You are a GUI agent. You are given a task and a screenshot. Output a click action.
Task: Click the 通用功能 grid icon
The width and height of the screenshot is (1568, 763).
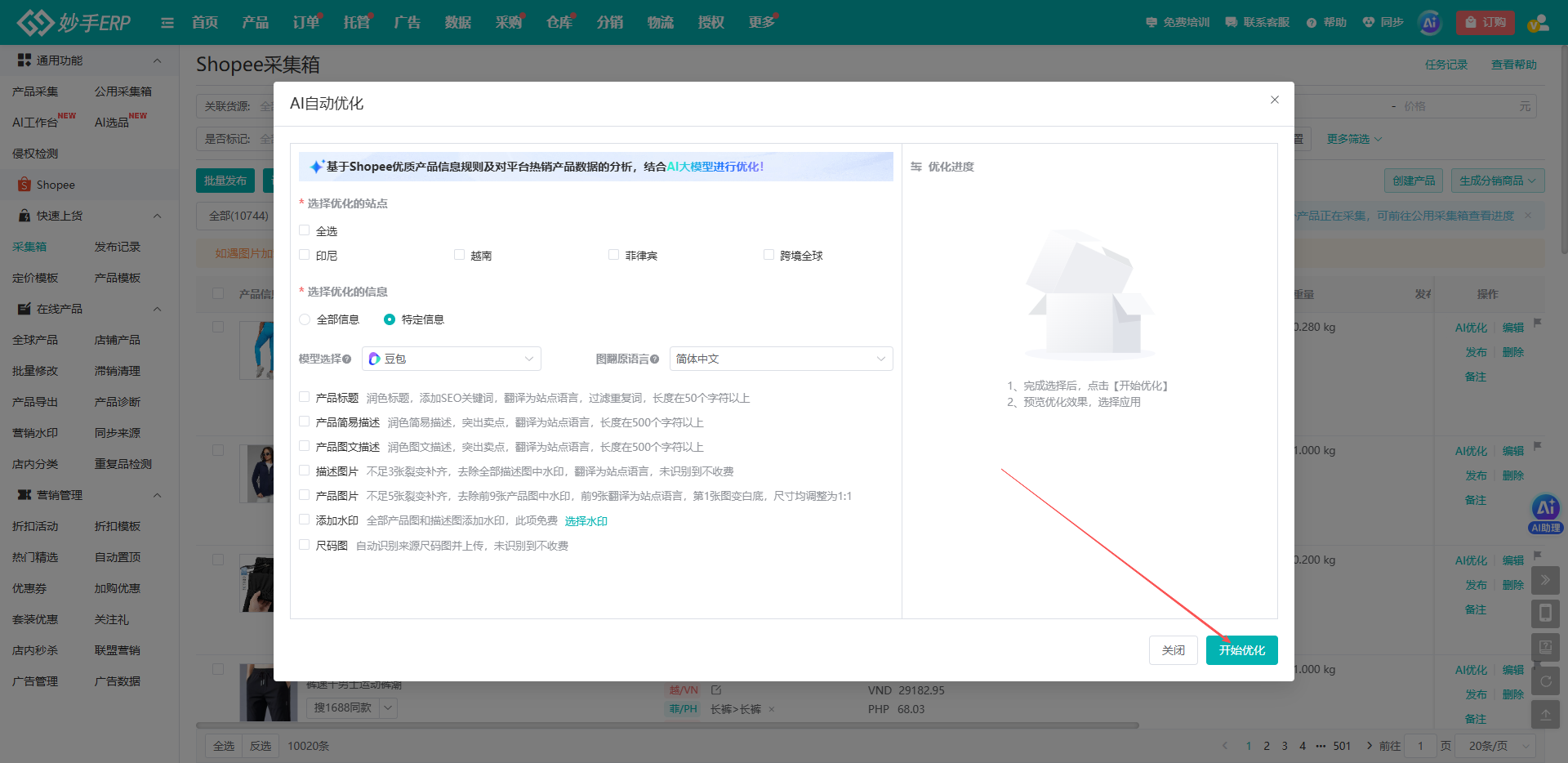[24, 60]
